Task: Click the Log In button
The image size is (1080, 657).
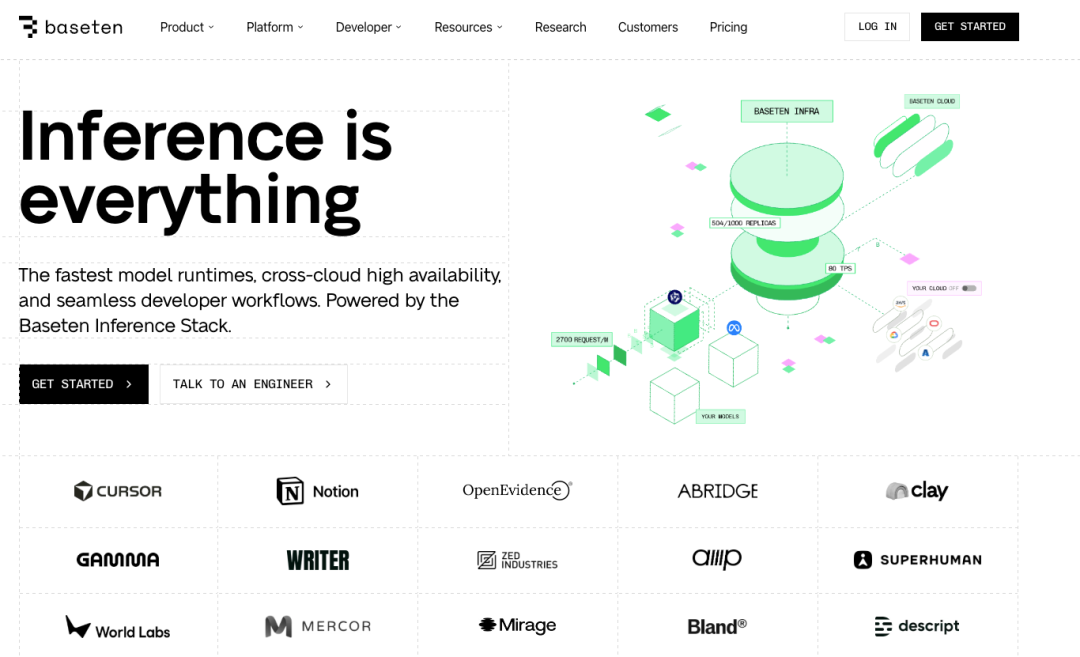Action: [x=877, y=27]
